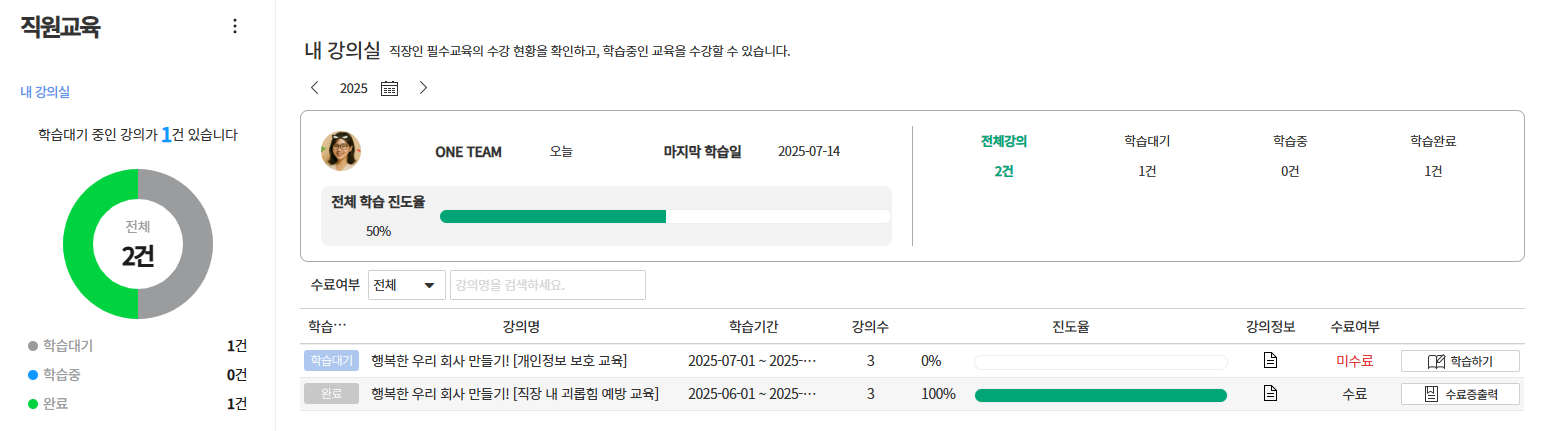Click the calendar icon next to 2025
This screenshot has width=1546, height=431.
pos(390,88)
